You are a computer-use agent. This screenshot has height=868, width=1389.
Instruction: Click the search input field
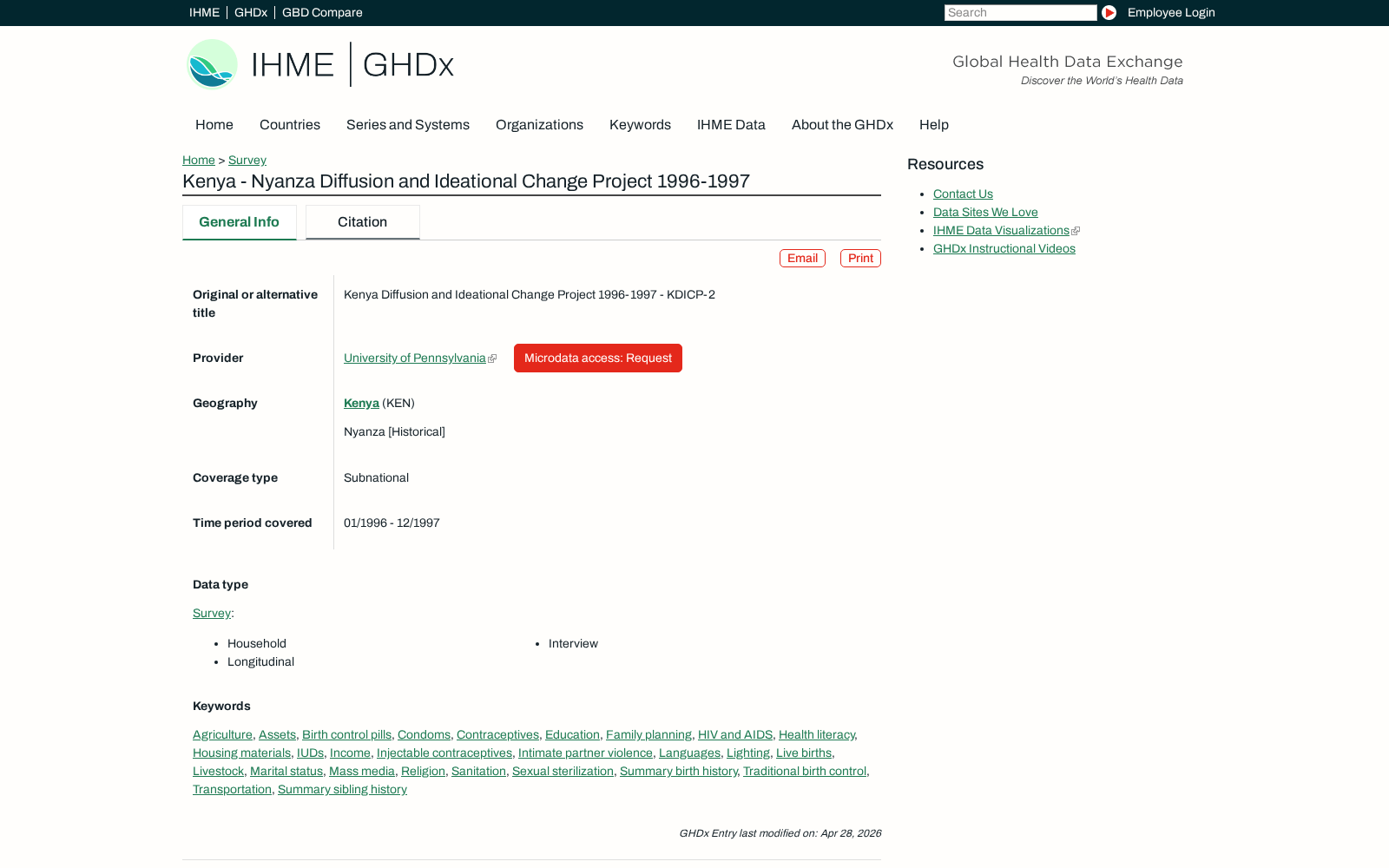pos(1020,12)
